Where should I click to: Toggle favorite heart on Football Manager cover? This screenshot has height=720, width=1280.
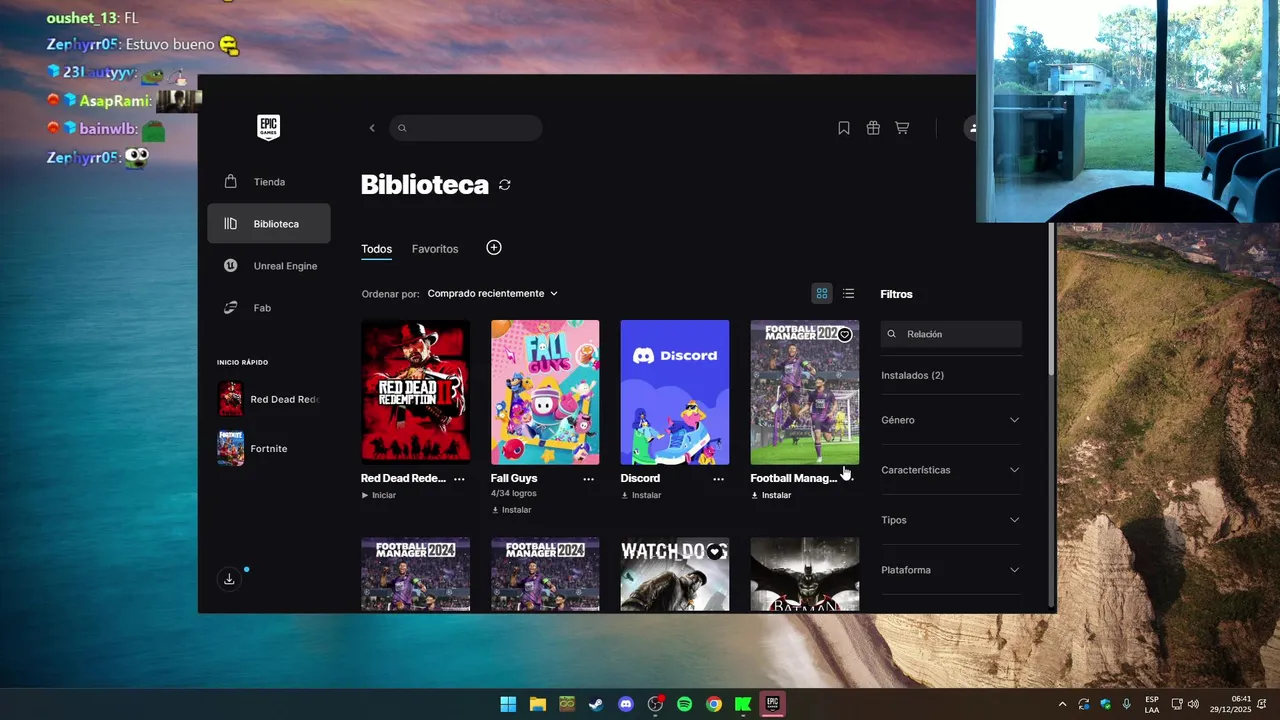(x=845, y=335)
